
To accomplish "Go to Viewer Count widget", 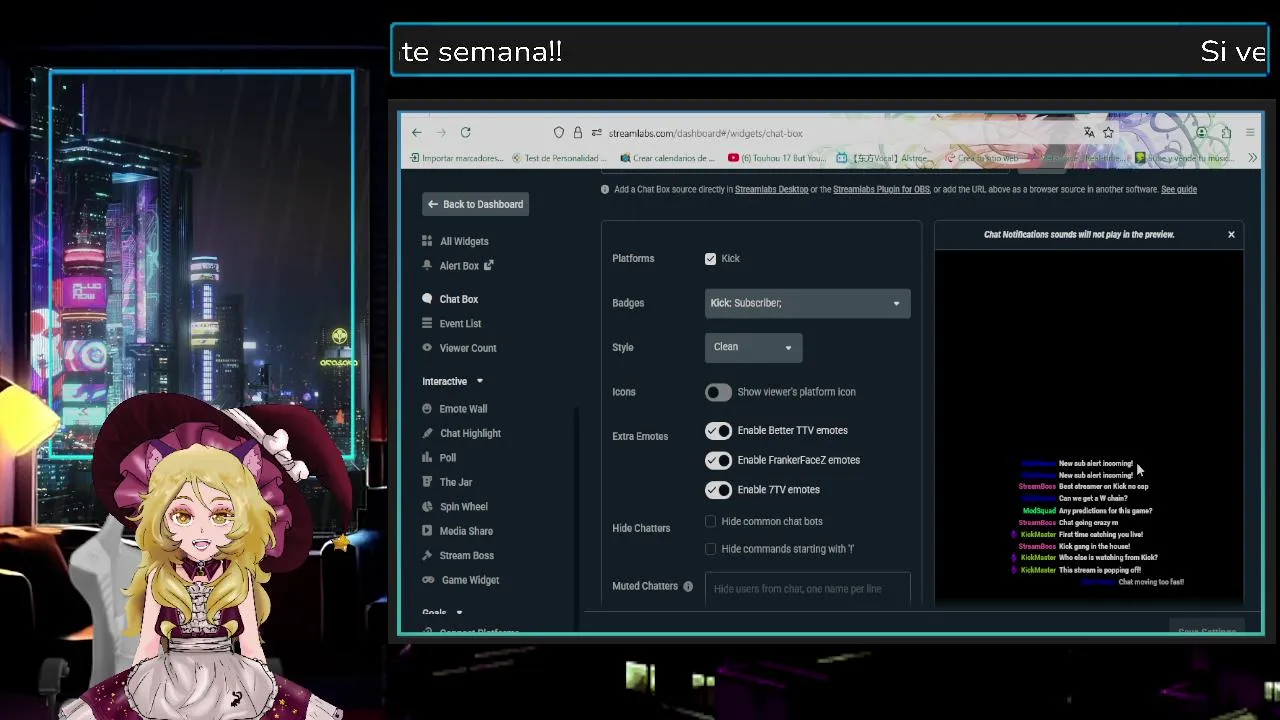I will coord(468,348).
